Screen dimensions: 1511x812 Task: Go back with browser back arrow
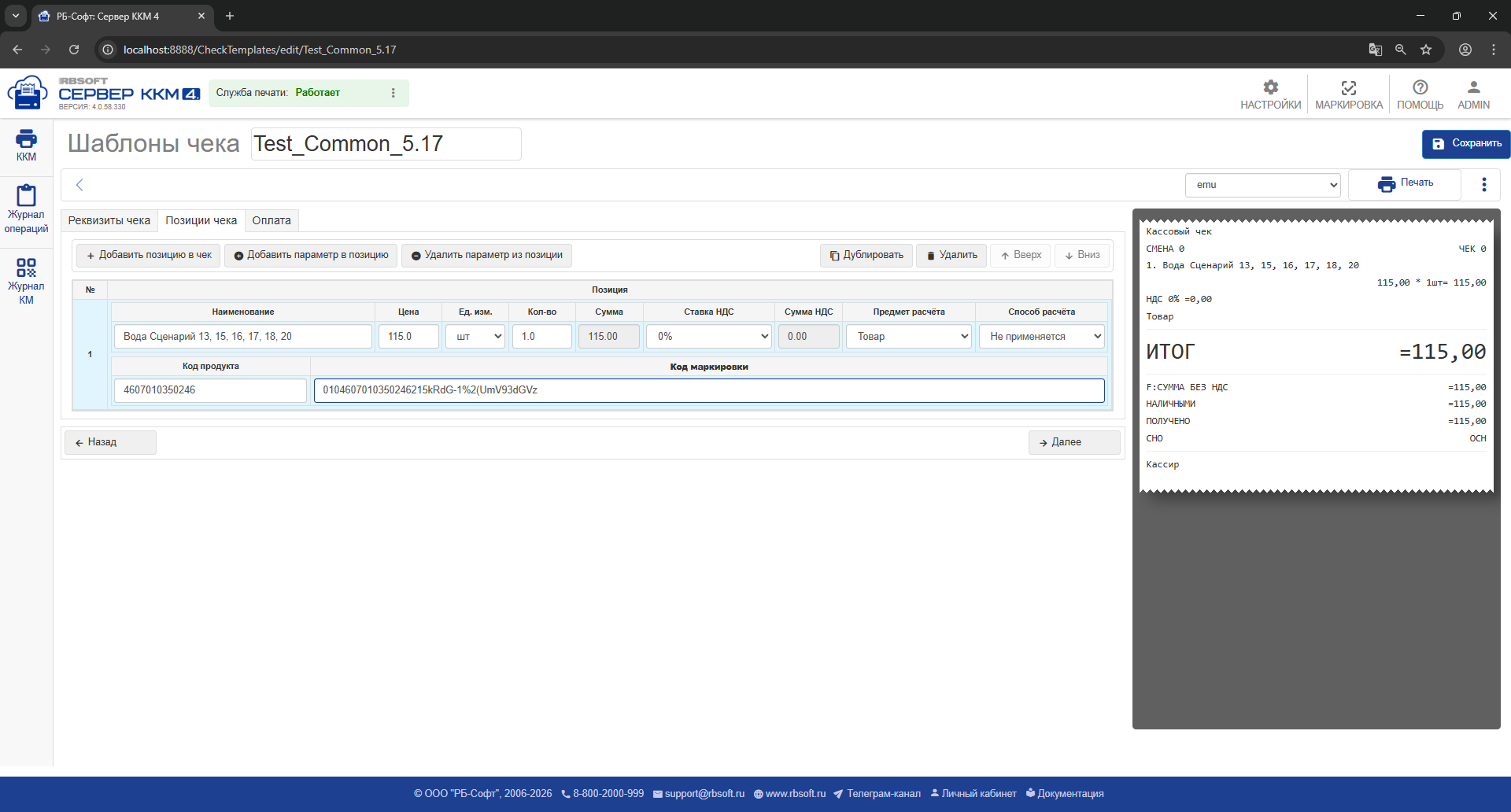coord(17,50)
